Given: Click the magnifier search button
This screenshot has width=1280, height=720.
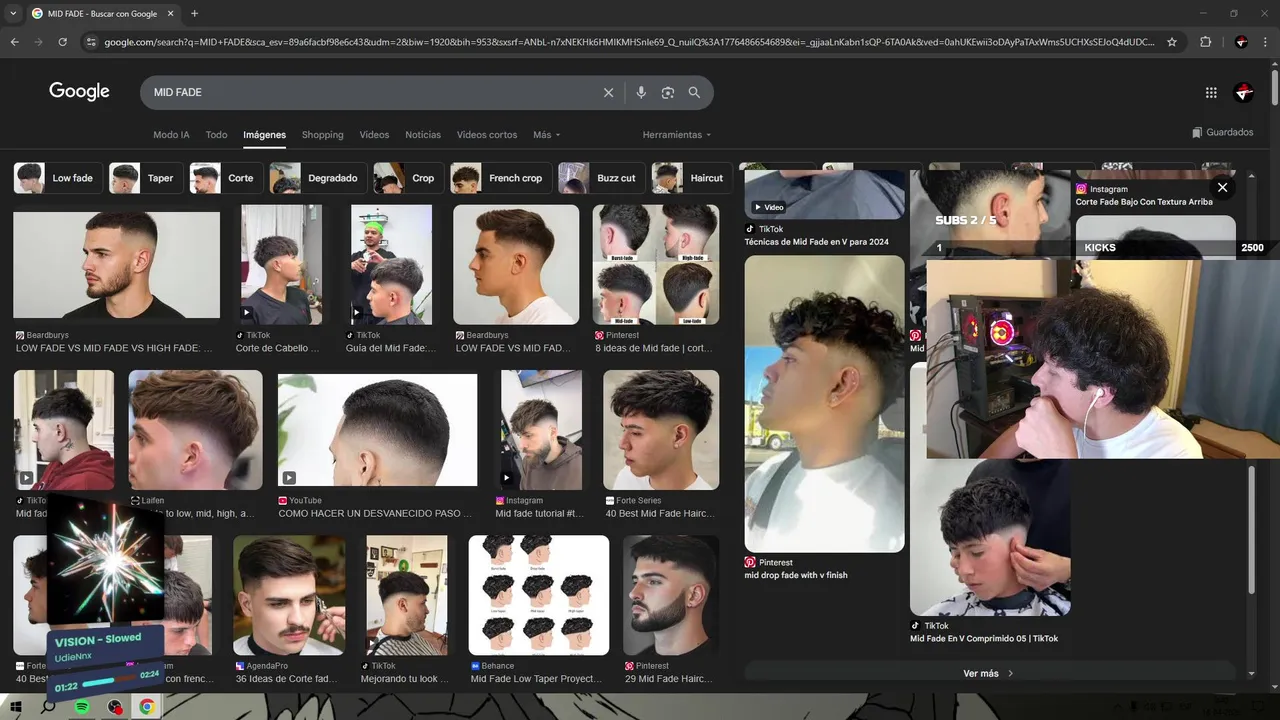Looking at the screenshot, I should coord(694,92).
